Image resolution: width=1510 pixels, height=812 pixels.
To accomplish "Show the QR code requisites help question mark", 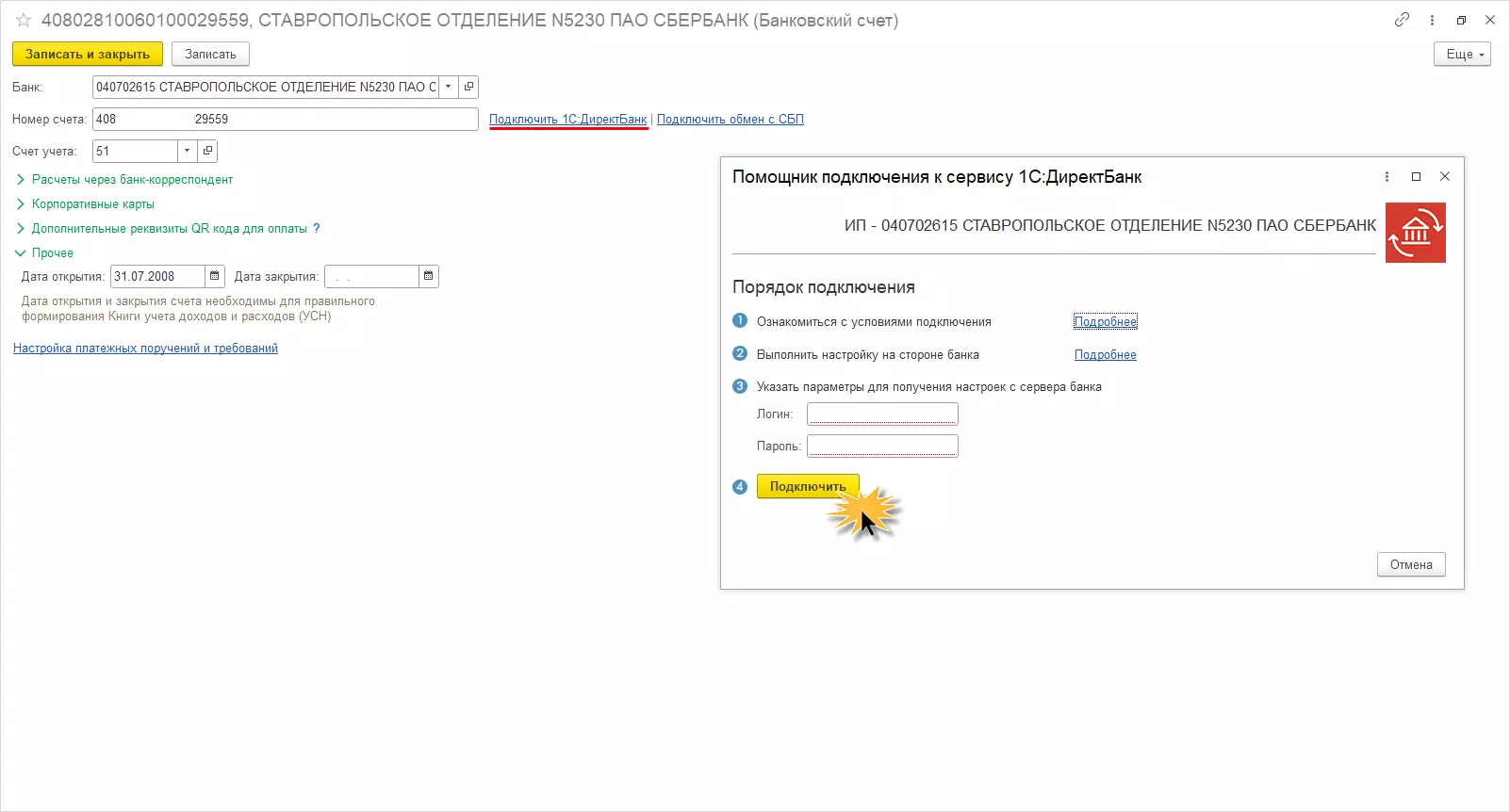I will tap(317, 228).
